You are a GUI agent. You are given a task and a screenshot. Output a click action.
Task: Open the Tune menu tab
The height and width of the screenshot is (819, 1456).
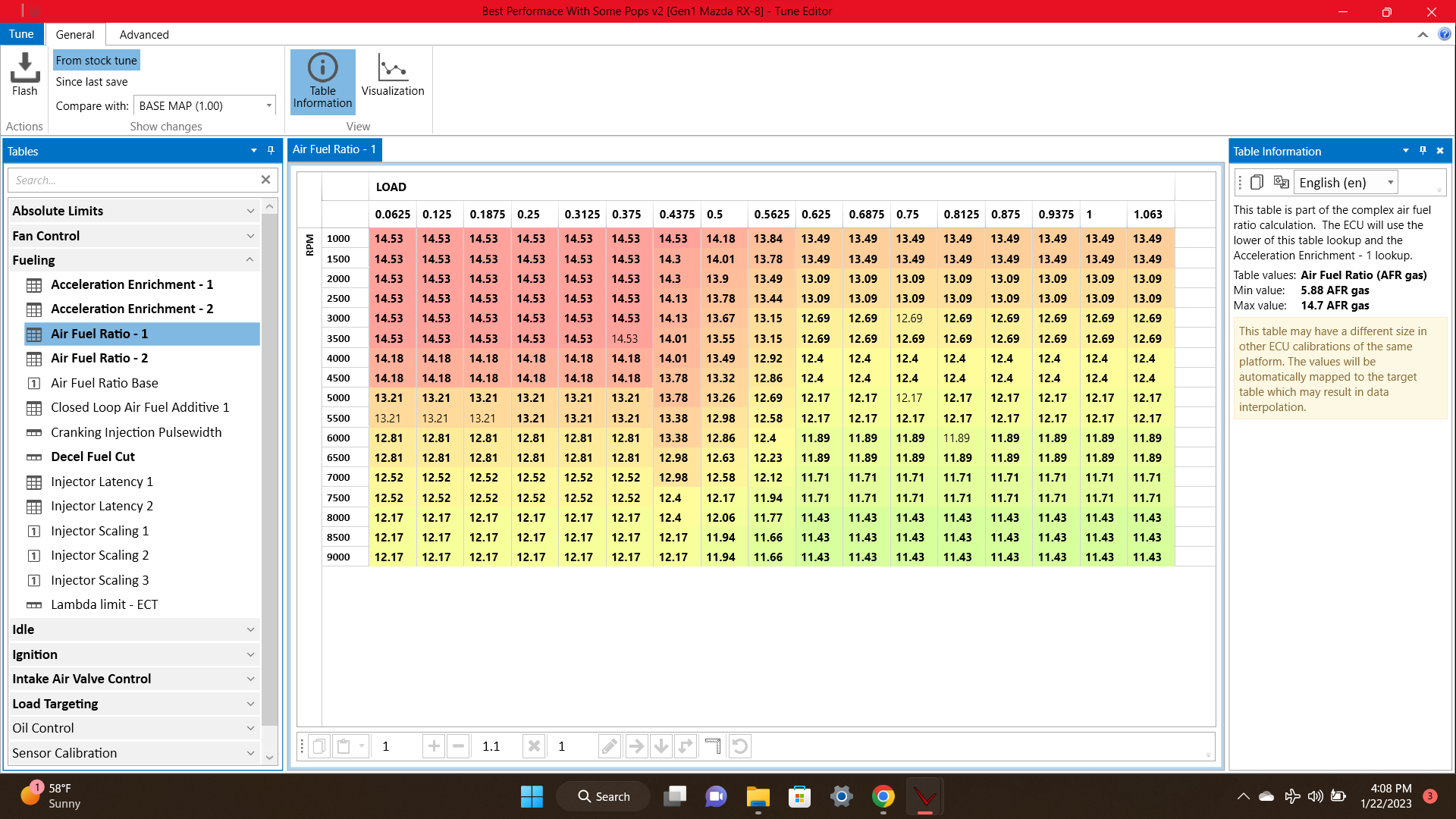click(x=21, y=34)
